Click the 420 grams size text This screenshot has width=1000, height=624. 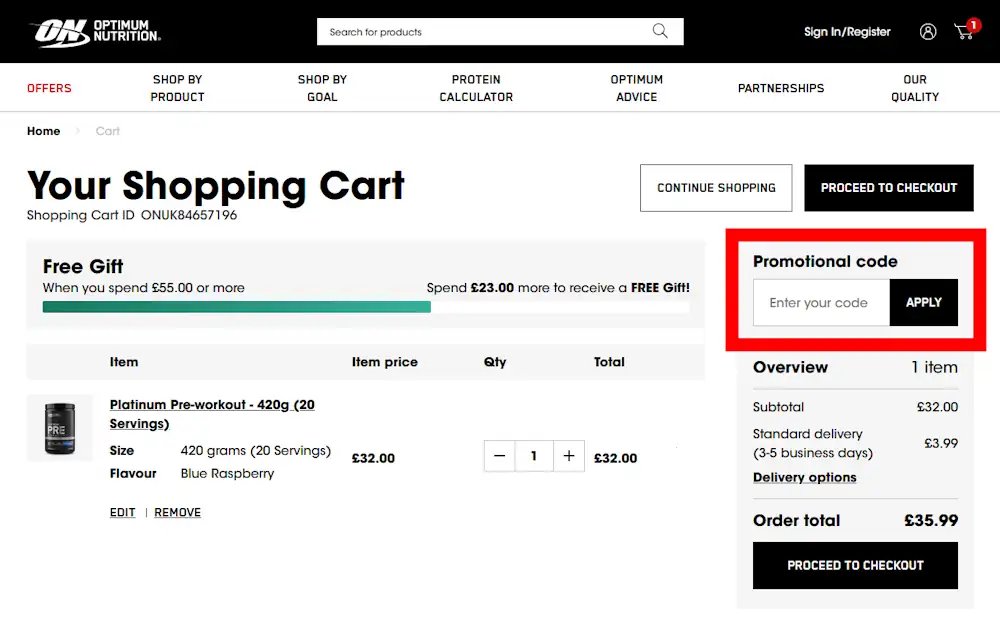(x=256, y=450)
